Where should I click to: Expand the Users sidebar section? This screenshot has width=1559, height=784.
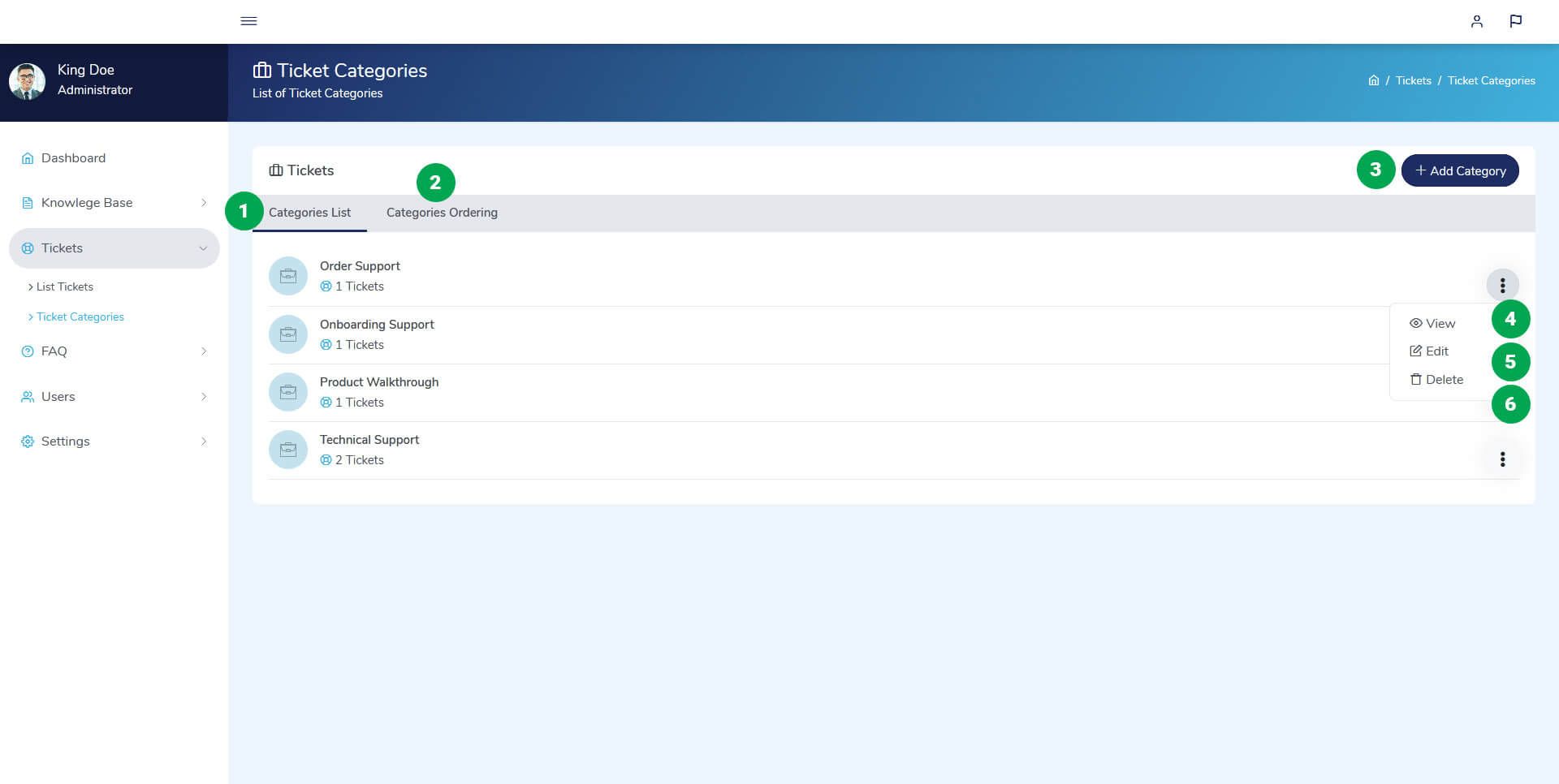pyautogui.click(x=114, y=397)
